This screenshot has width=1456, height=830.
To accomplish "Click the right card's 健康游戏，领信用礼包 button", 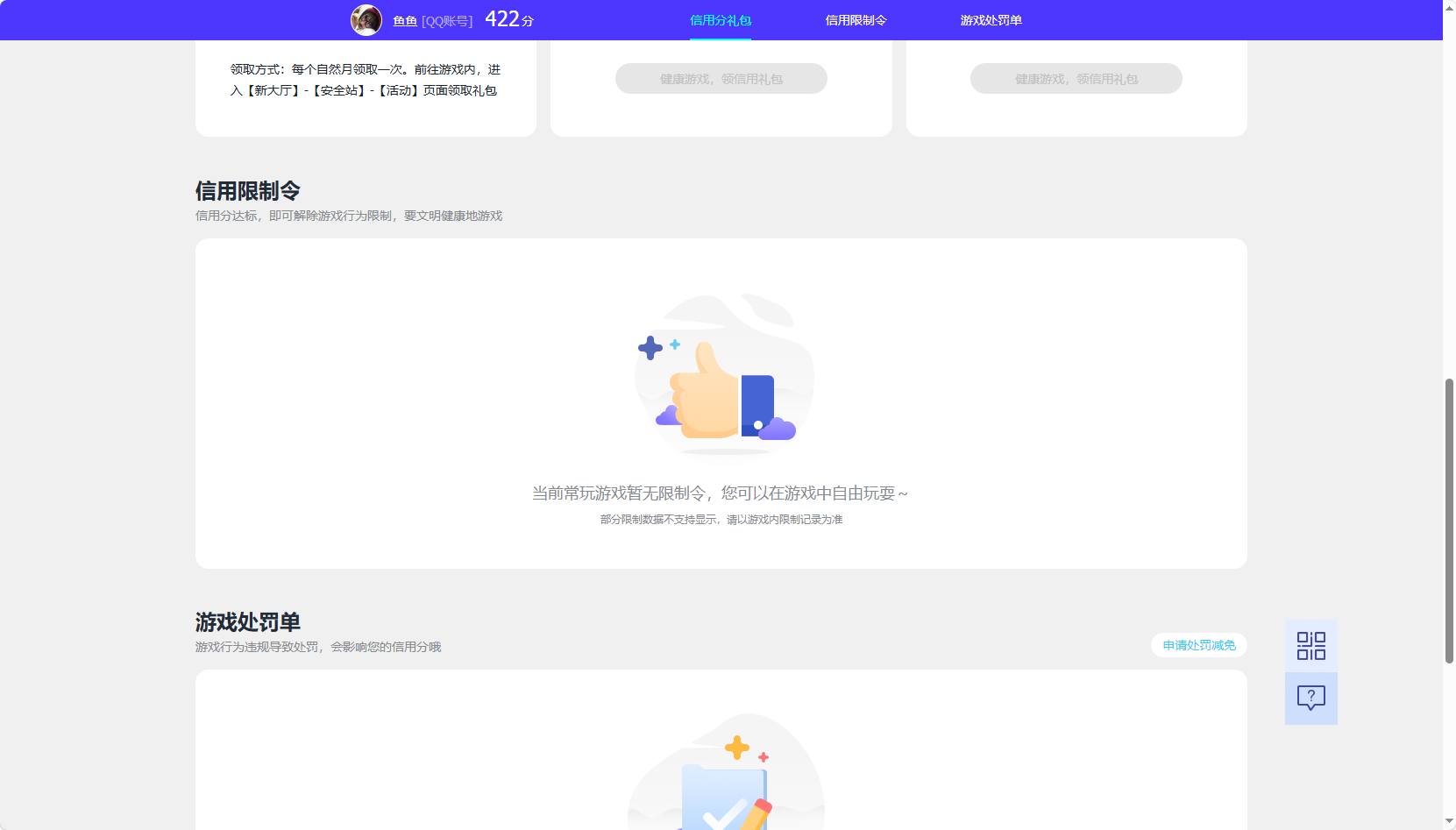I will (1076, 79).
